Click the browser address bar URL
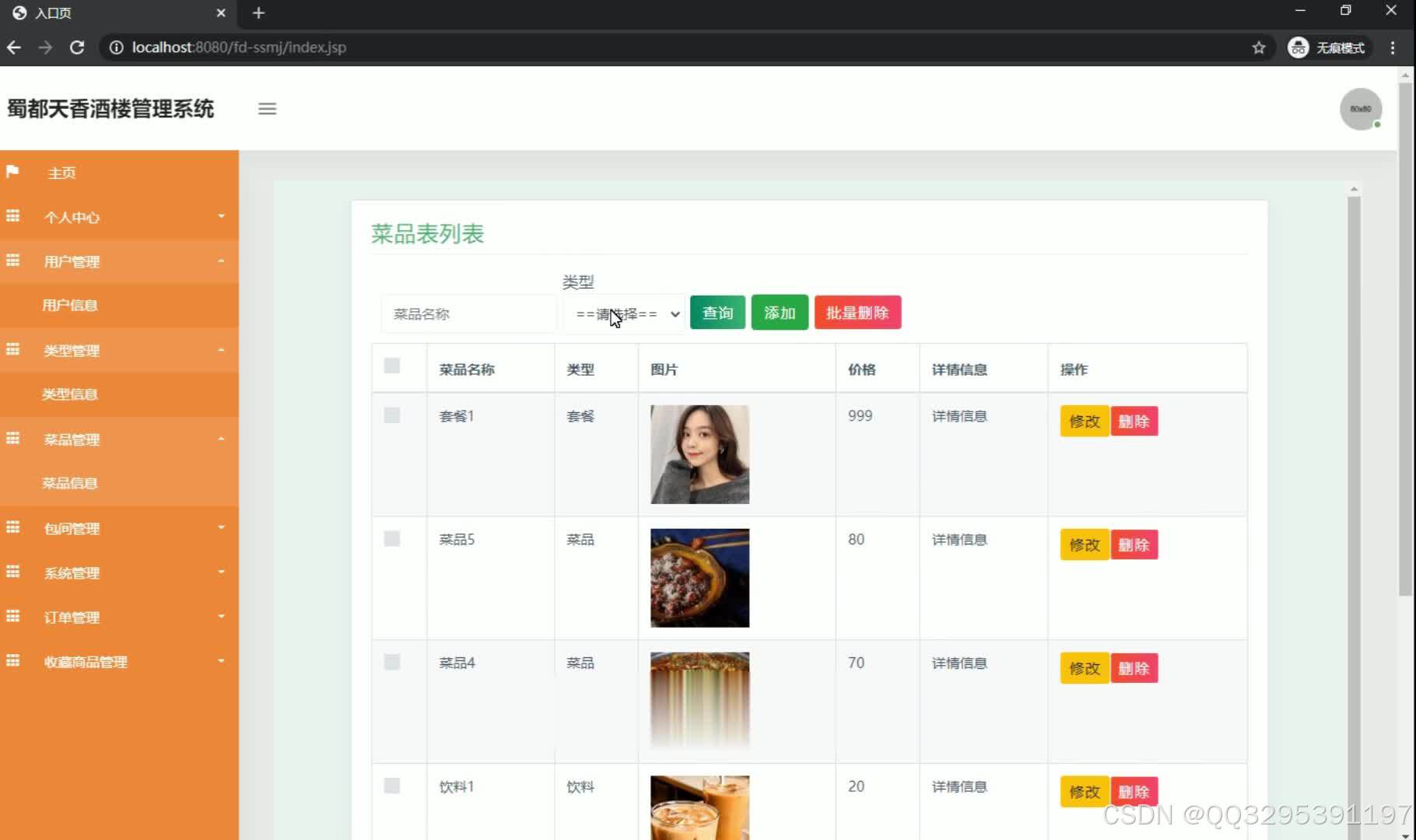1416x840 pixels. click(239, 47)
